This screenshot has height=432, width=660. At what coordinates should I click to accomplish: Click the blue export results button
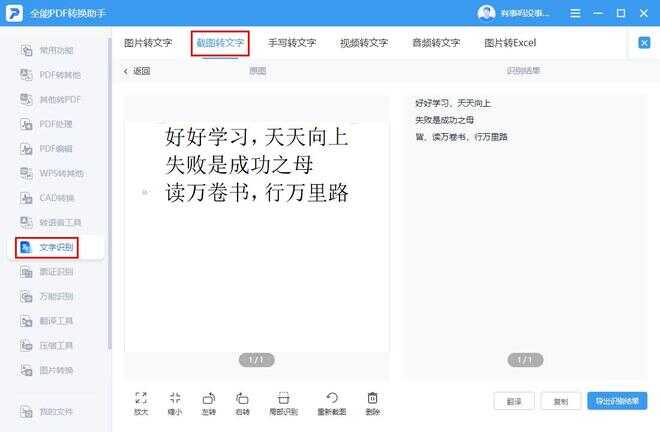pyautogui.click(x=617, y=401)
